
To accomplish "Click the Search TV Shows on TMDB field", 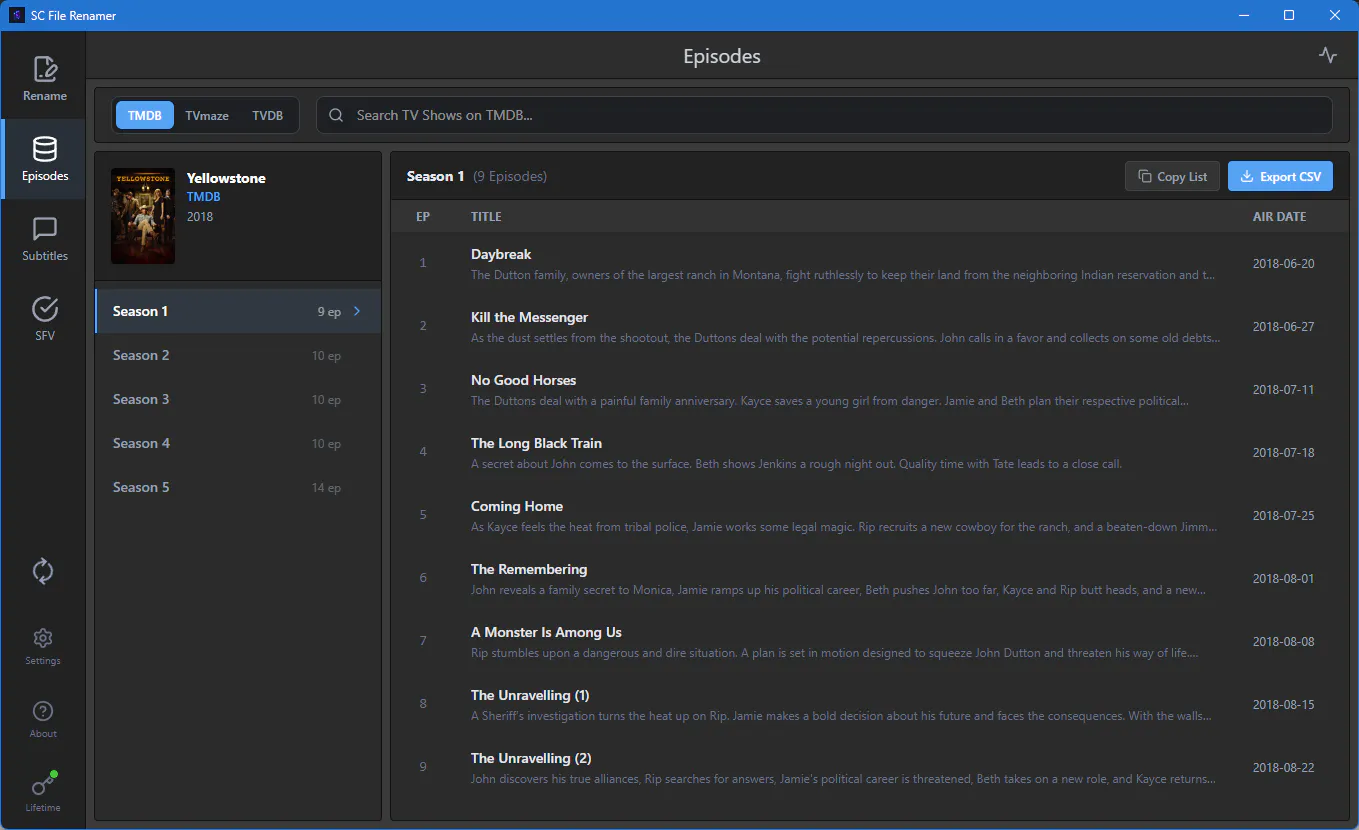I will (x=824, y=115).
